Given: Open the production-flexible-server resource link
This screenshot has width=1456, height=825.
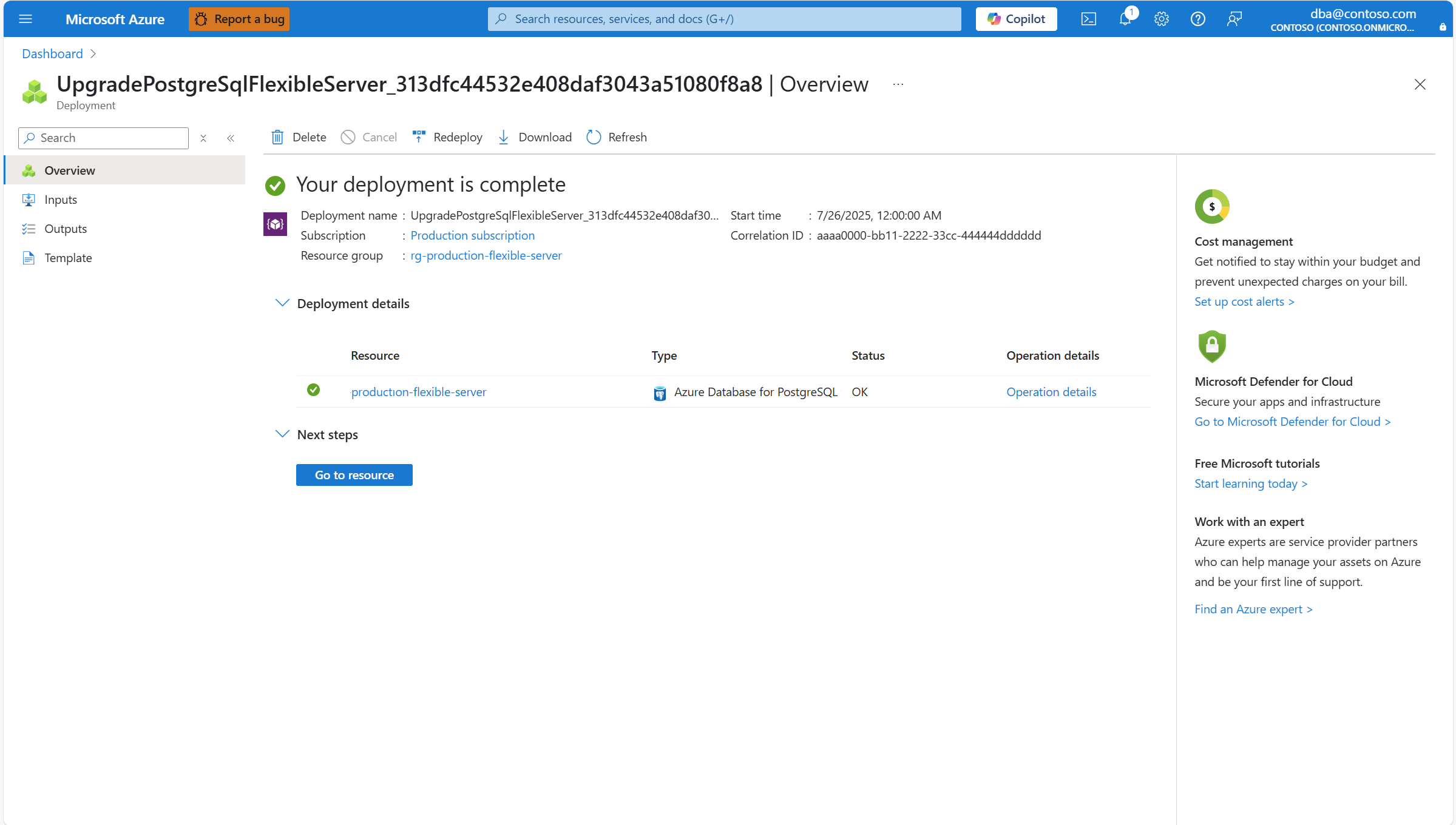Looking at the screenshot, I should (418, 392).
